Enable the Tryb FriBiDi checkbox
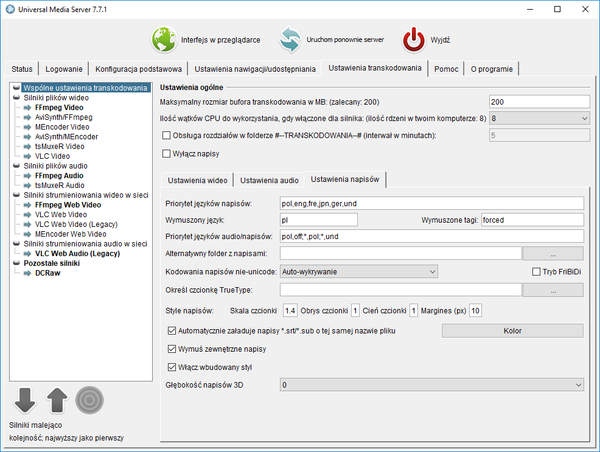Screen dimensions: 600x452 536,272
